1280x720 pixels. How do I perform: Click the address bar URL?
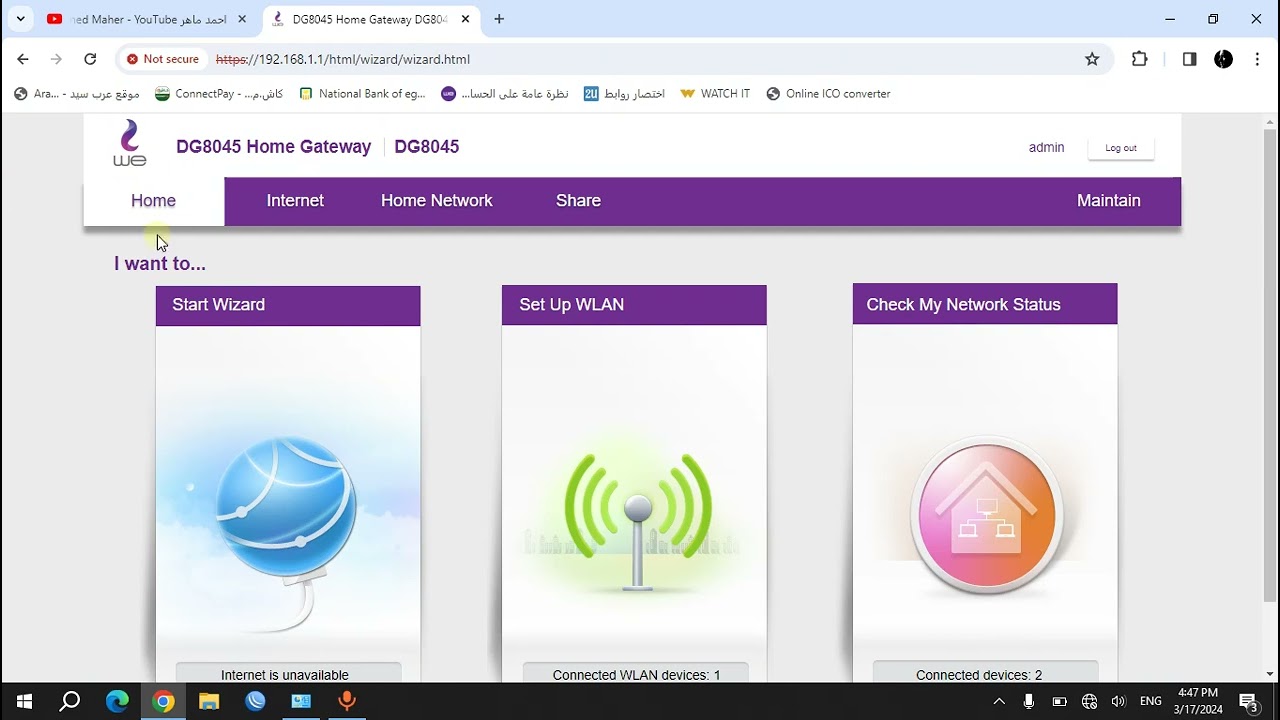pos(343,59)
